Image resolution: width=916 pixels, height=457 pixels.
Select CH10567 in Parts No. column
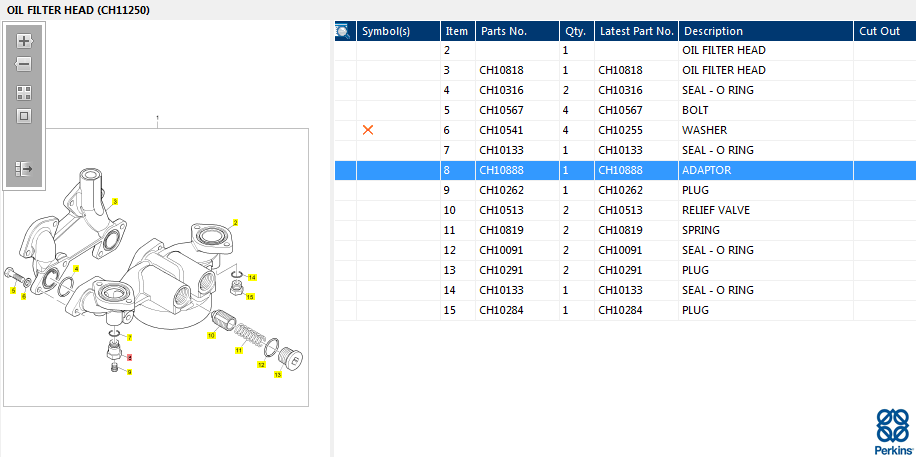(x=501, y=110)
